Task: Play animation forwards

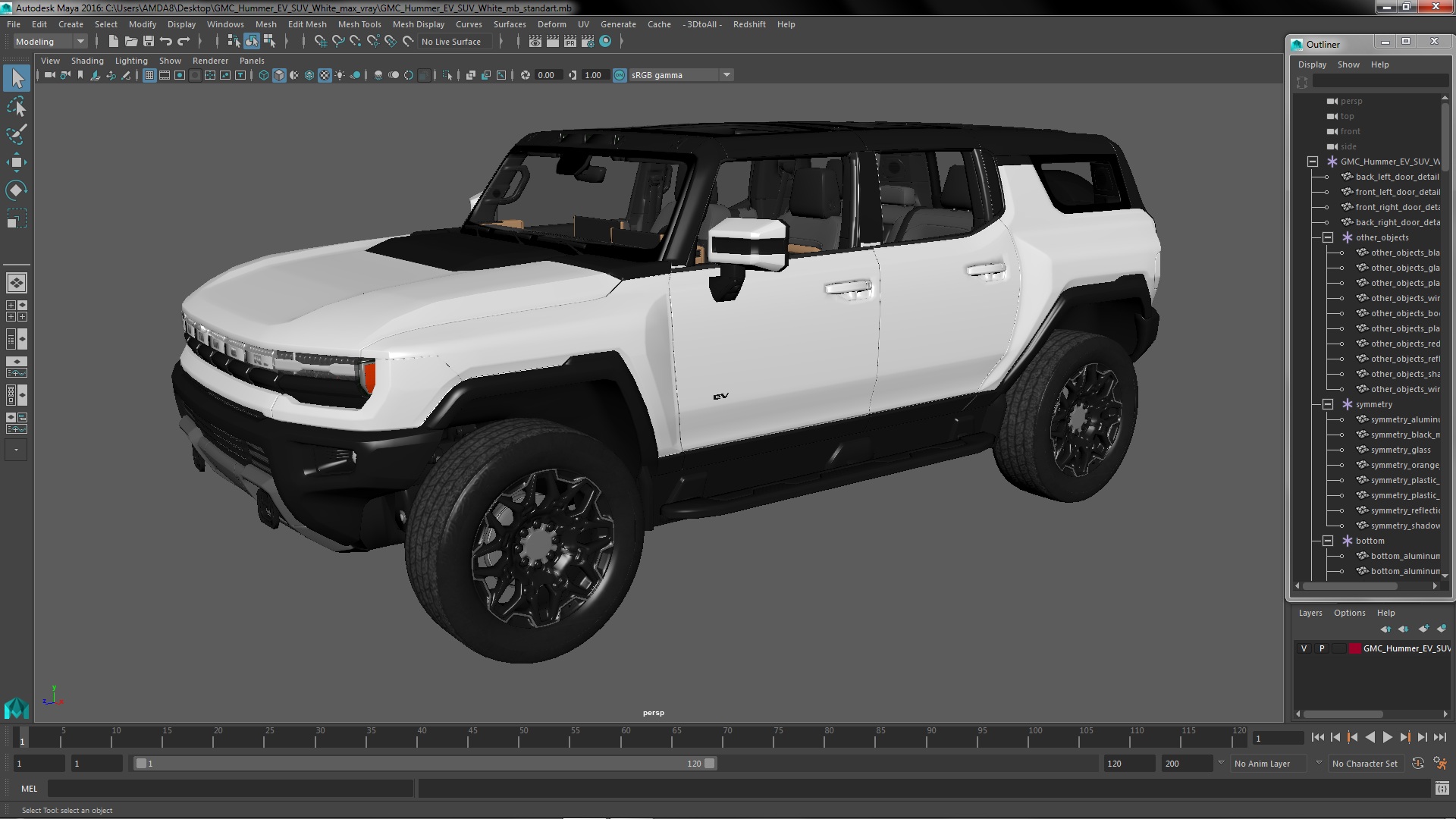Action: point(1387,737)
